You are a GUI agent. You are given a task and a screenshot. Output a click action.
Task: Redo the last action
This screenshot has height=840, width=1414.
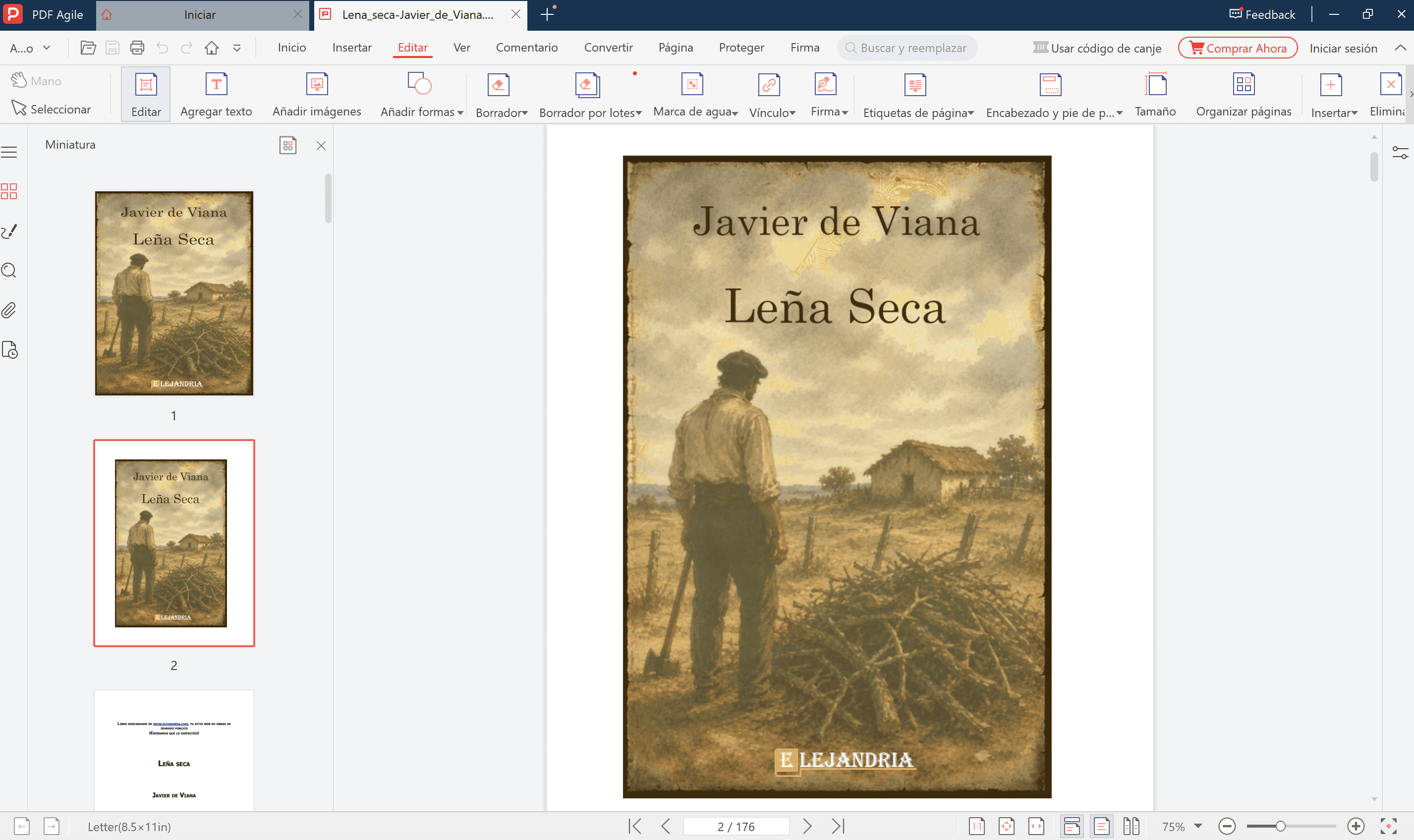[187, 48]
